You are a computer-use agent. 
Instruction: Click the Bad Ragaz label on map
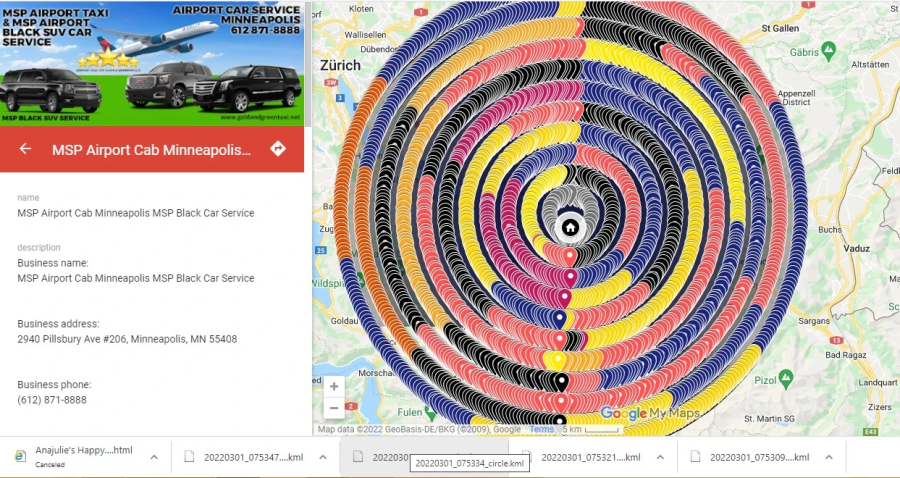845,355
